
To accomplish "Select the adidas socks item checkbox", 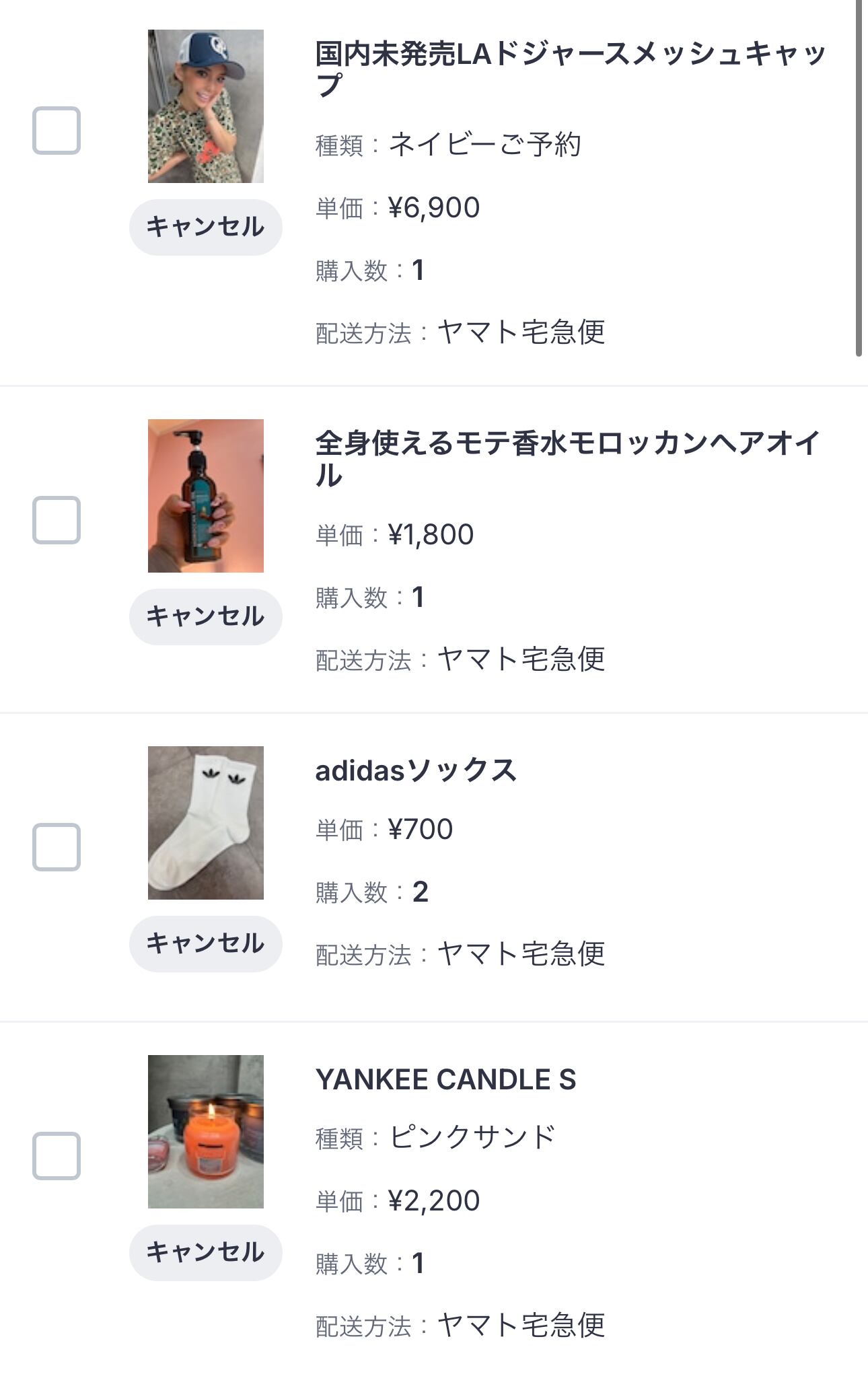I will pyautogui.click(x=57, y=847).
